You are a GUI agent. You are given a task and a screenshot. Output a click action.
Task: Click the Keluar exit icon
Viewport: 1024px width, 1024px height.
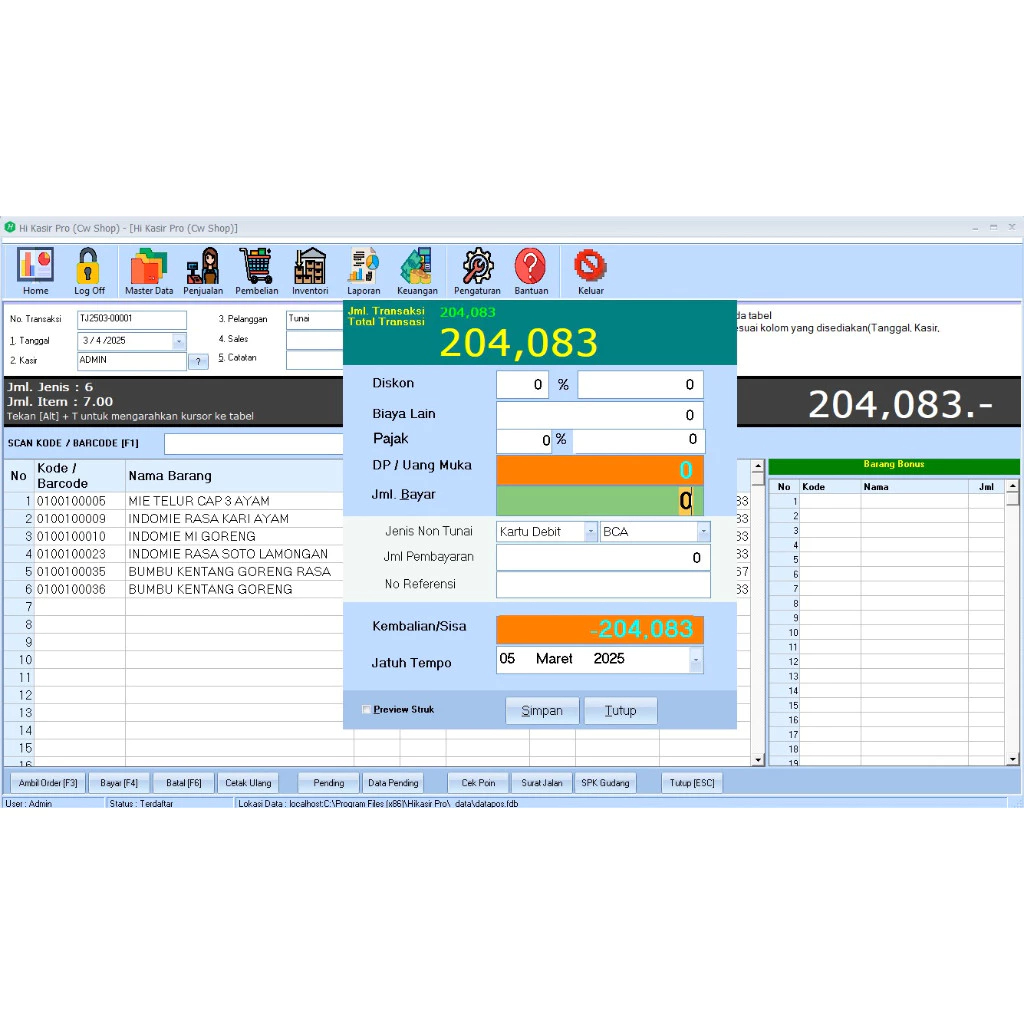click(x=590, y=271)
